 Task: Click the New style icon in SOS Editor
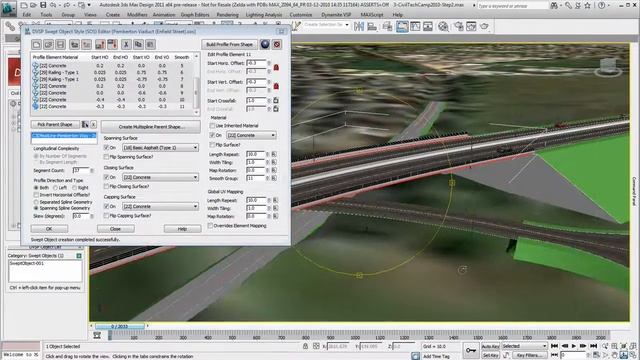[36, 44]
